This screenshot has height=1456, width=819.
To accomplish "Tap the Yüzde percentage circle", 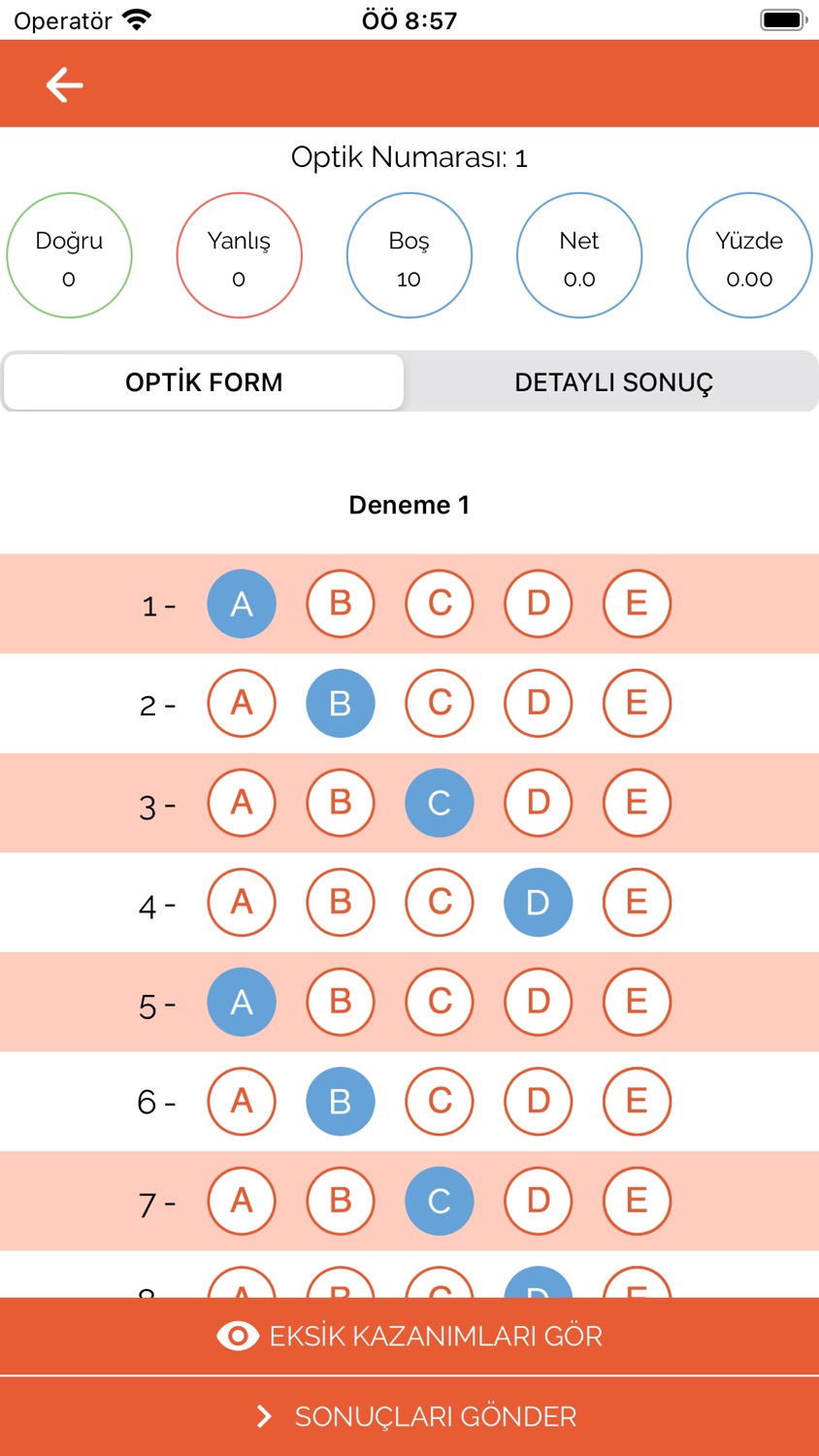I will (749, 255).
